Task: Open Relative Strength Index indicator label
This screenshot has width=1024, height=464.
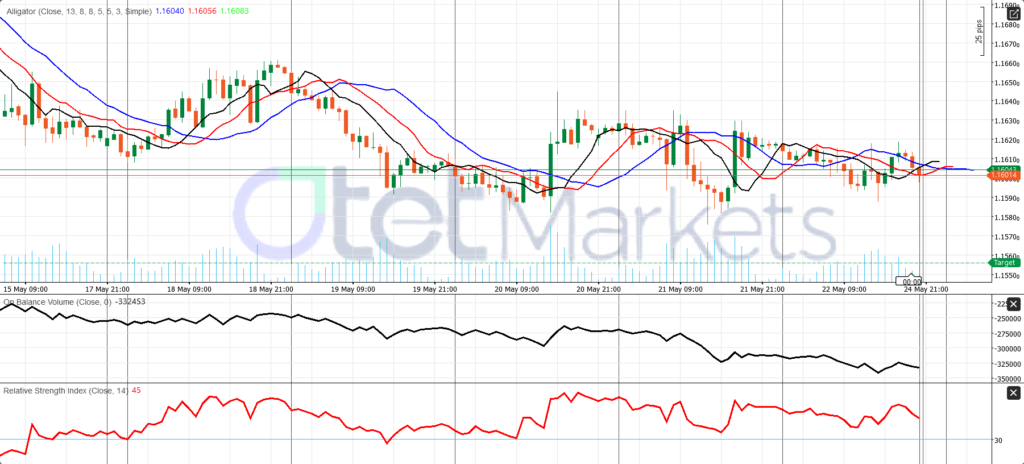Action: 66,390
